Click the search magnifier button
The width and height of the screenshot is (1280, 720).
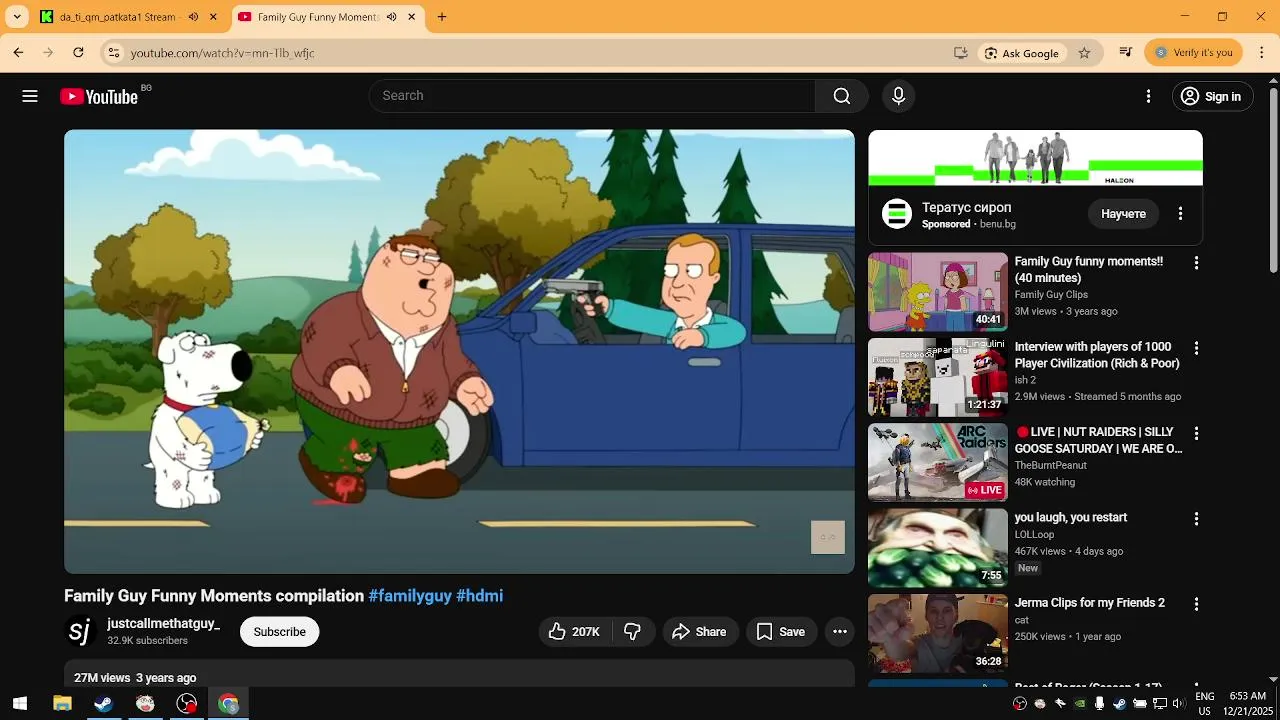click(842, 96)
